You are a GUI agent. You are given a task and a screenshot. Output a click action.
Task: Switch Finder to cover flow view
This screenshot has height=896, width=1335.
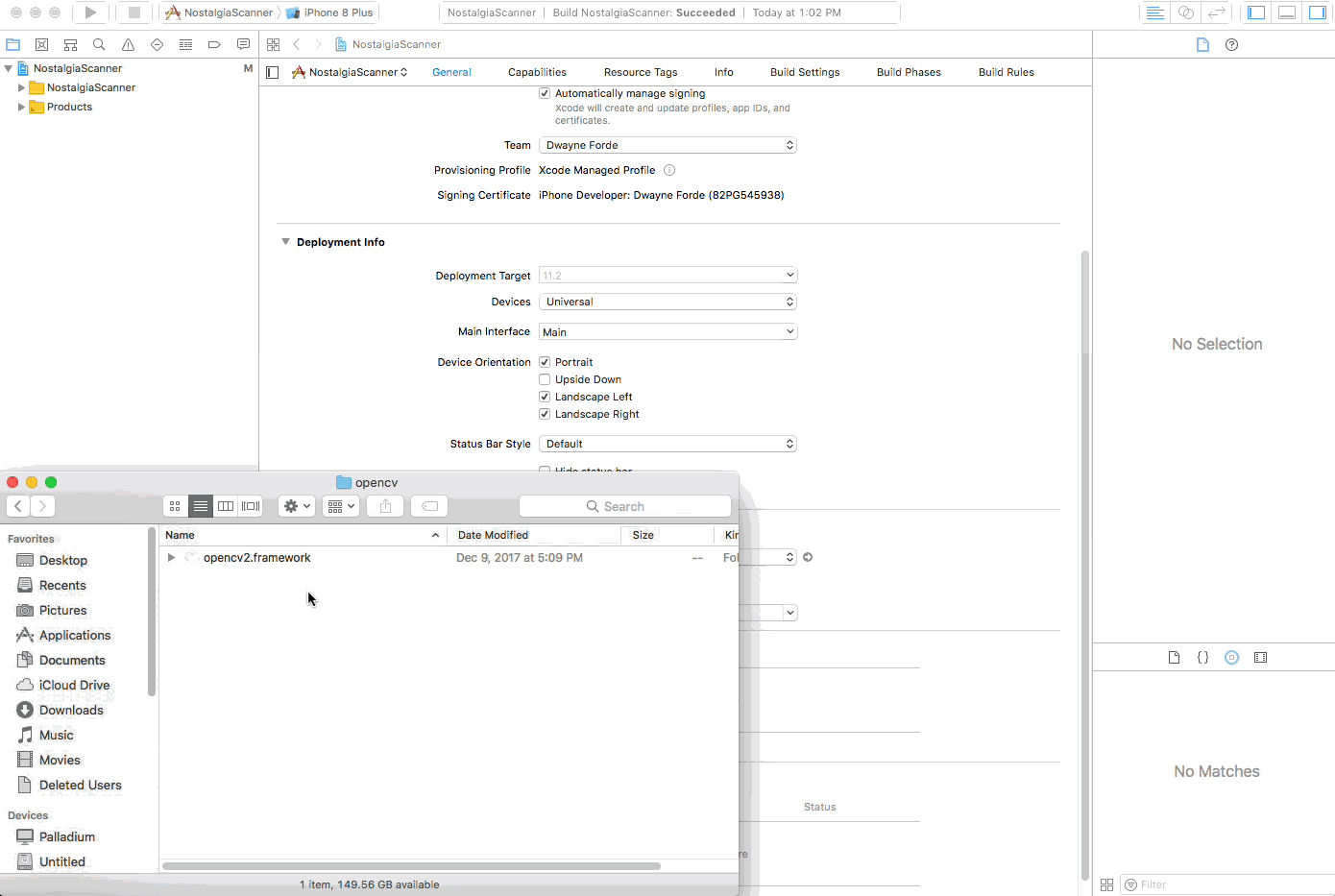click(x=251, y=506)
